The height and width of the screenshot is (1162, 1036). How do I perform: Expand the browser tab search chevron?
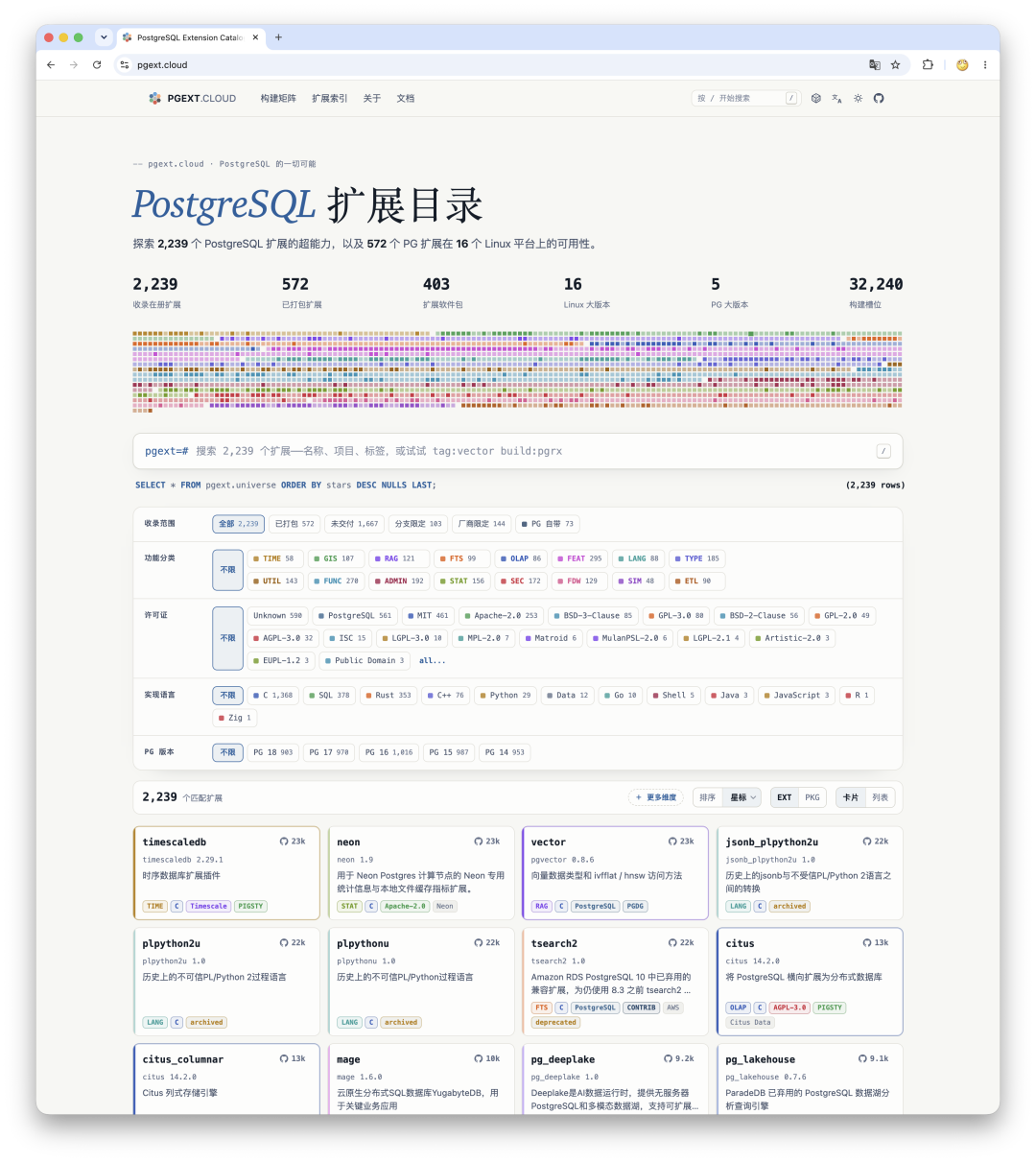click(104, 37)
